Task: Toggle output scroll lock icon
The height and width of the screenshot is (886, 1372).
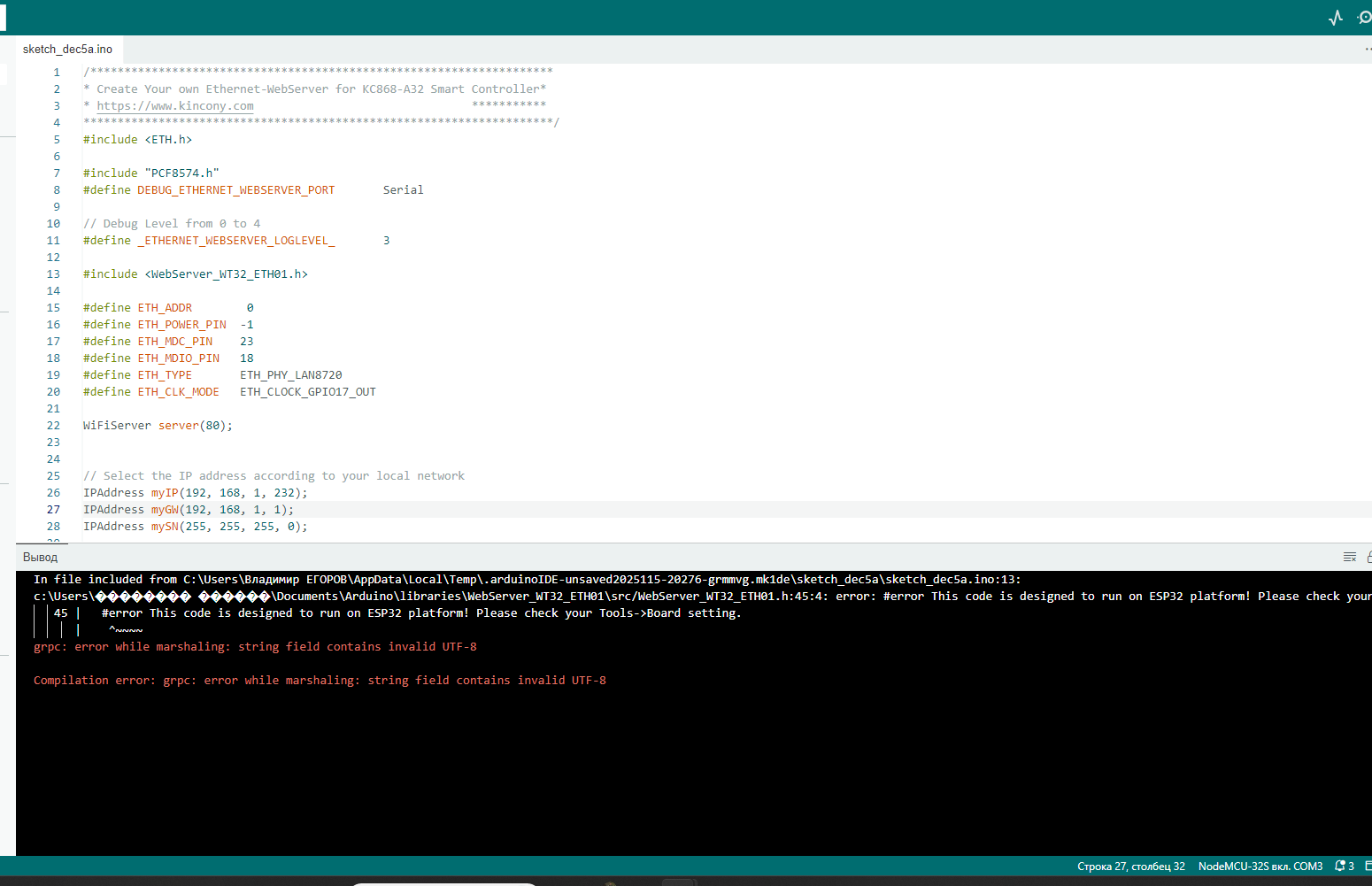Action: (1368, 557)
